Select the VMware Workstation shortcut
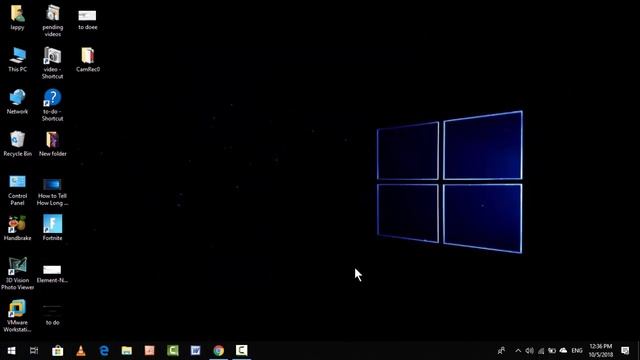The width and height of the screenshot is (640, 360). [x=17, y=309]
